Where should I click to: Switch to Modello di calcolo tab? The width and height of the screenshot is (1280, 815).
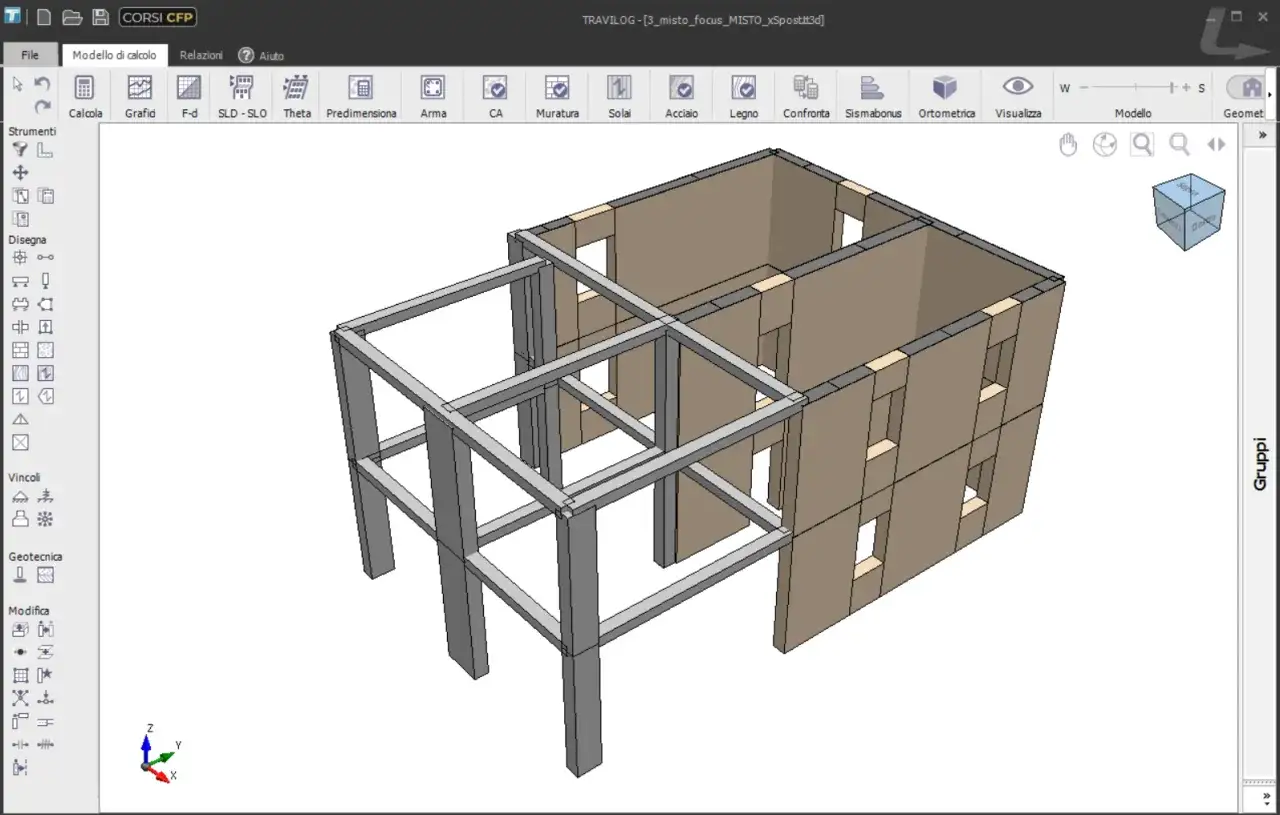114,55
